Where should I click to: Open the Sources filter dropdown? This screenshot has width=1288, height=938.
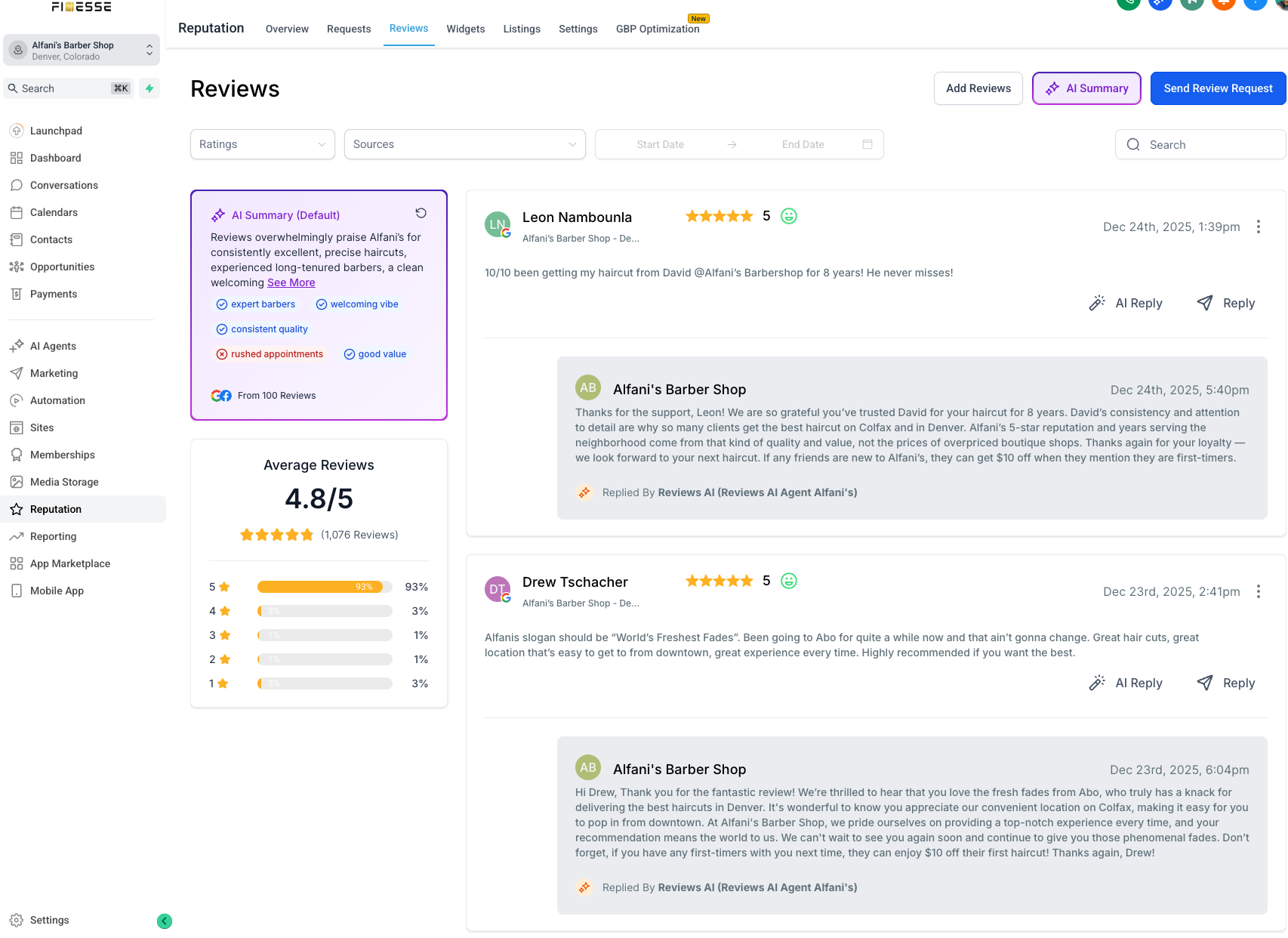point(465,144)
